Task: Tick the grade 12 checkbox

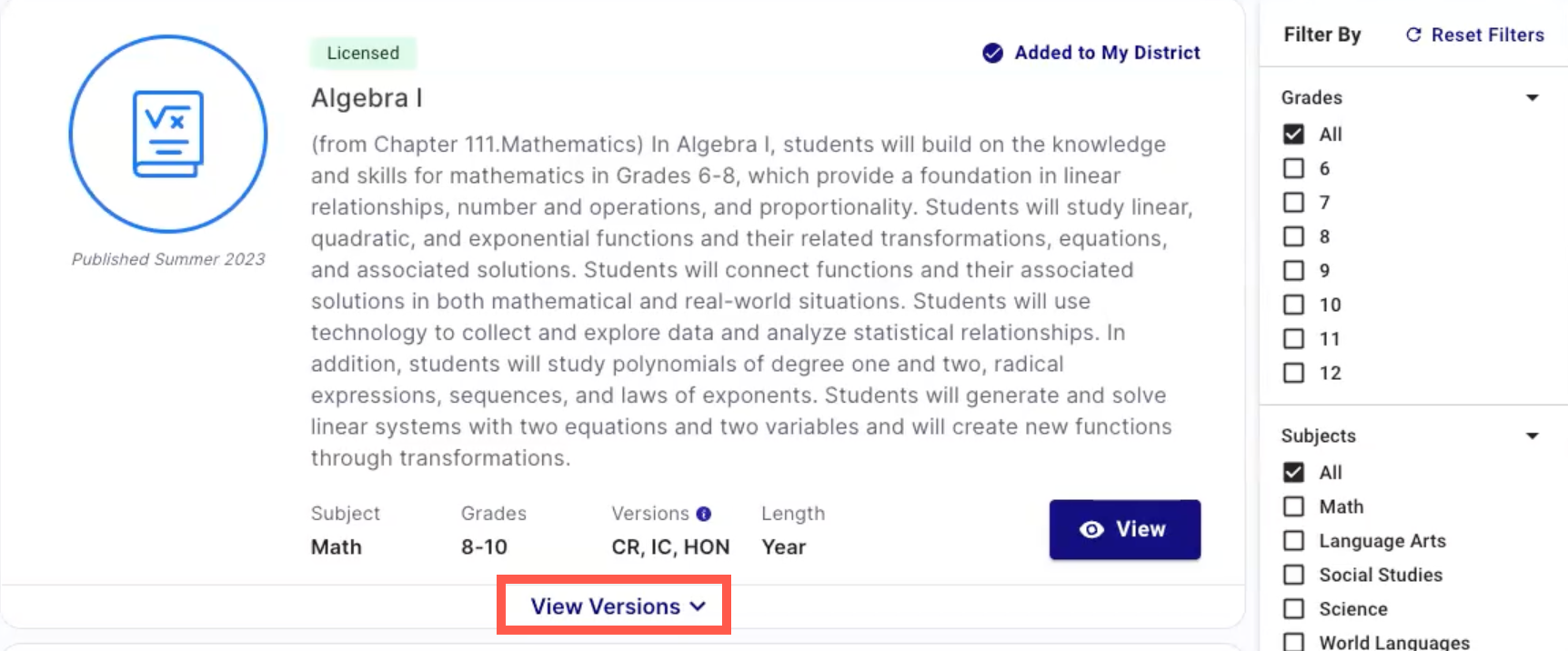Action: (1293, 373)
